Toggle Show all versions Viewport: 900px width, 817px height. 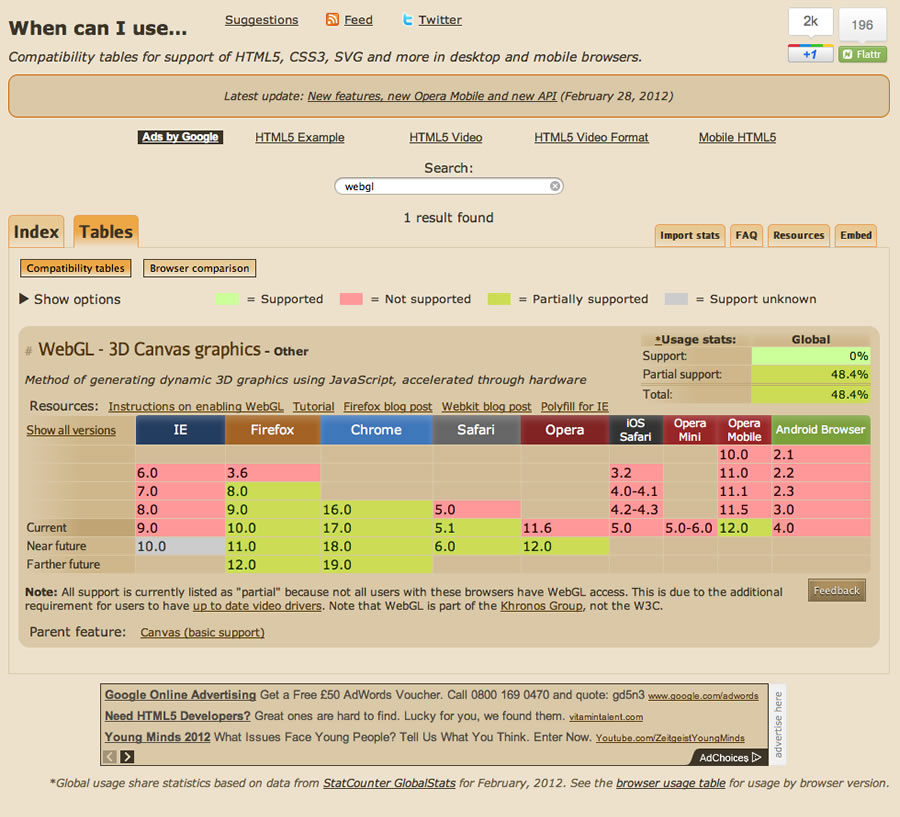[71, 430]
